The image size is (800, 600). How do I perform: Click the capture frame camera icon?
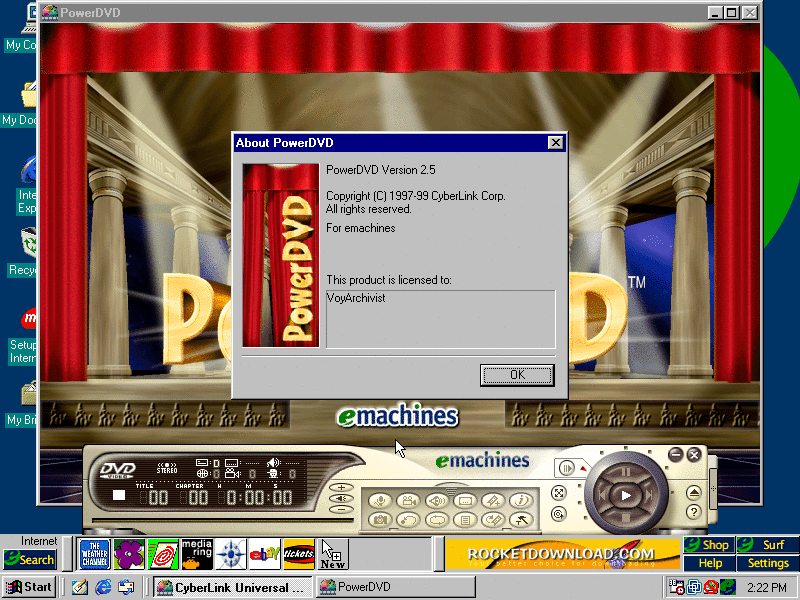(x=380, y=519)
